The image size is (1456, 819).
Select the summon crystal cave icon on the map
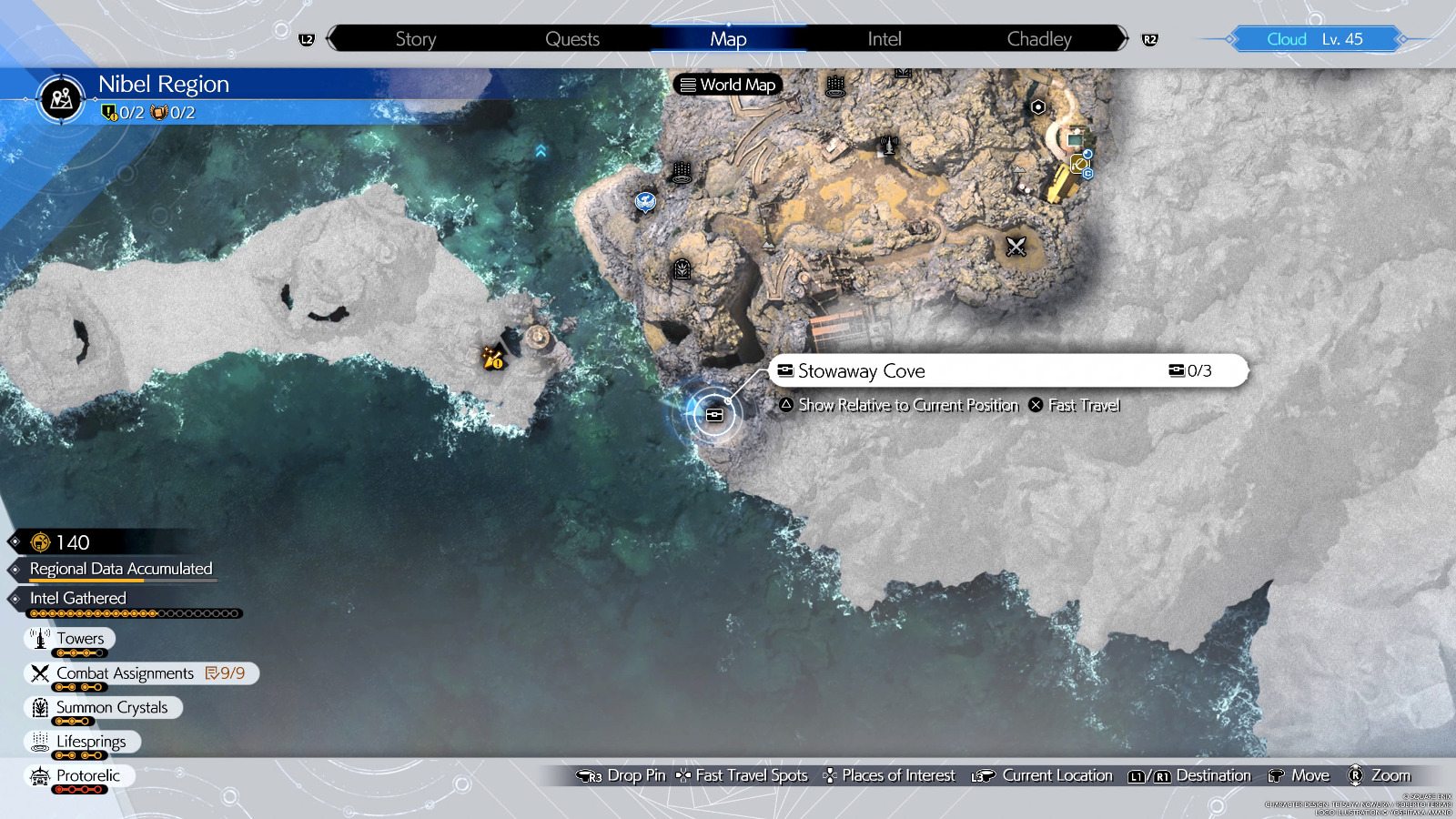click(x=682, y=269)
